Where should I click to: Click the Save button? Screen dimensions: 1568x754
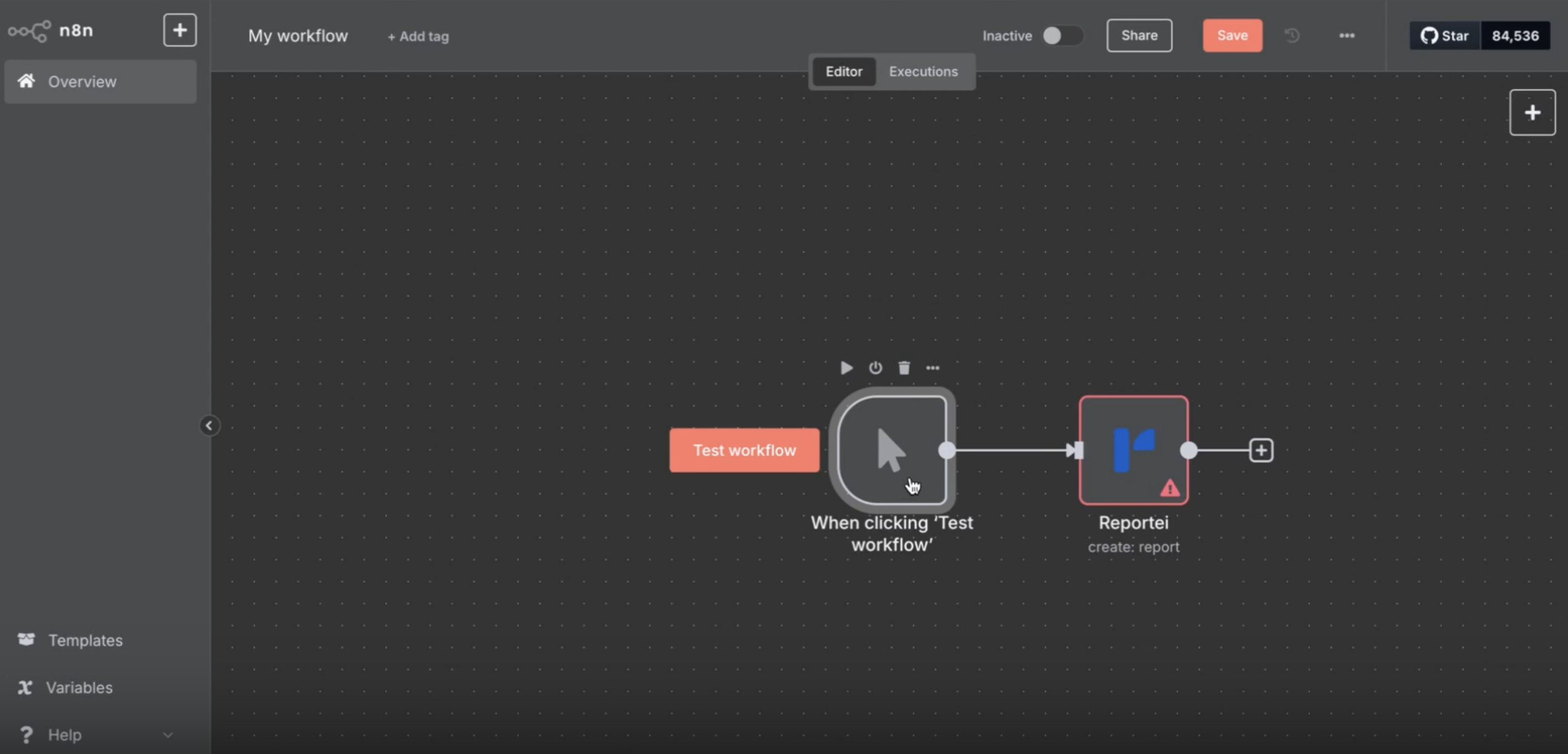coord(1231,36)
